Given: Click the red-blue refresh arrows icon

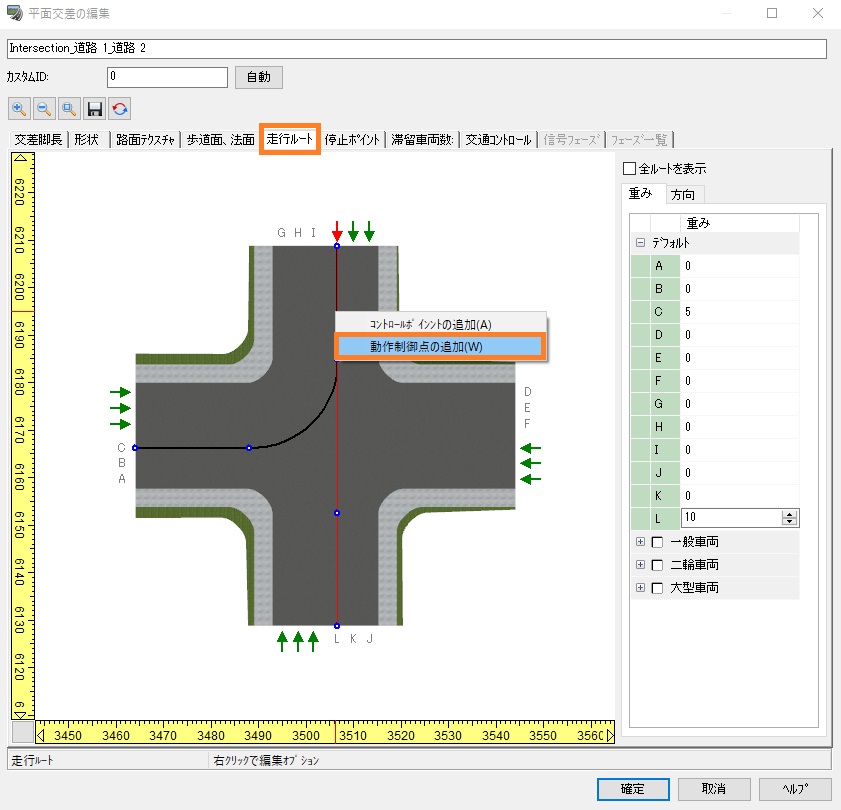Looking at the screenshot, I should pos(120,108).
